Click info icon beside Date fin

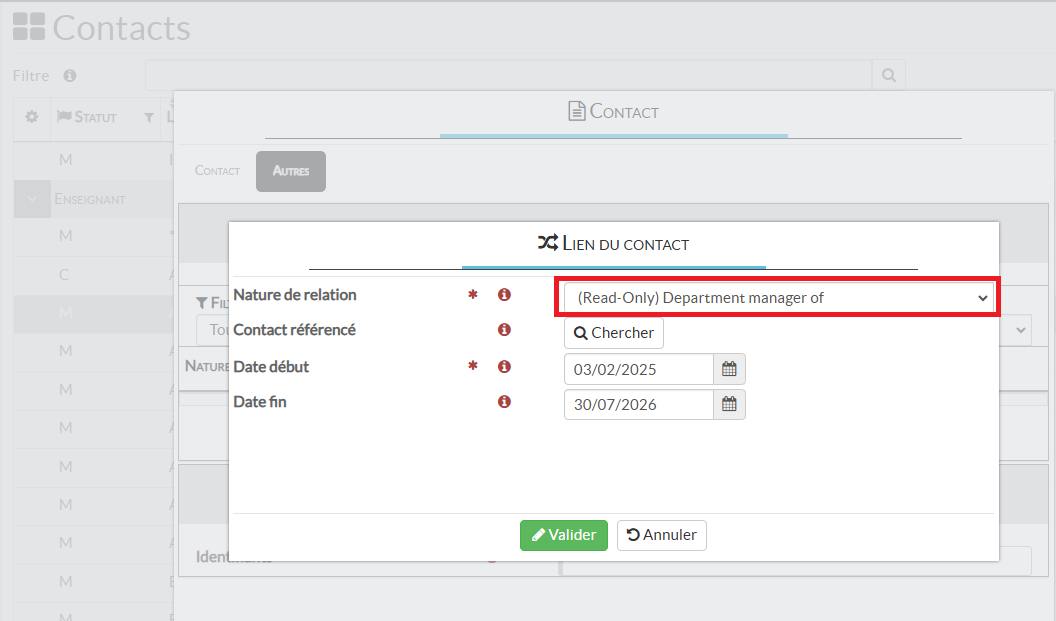point(504,402)
